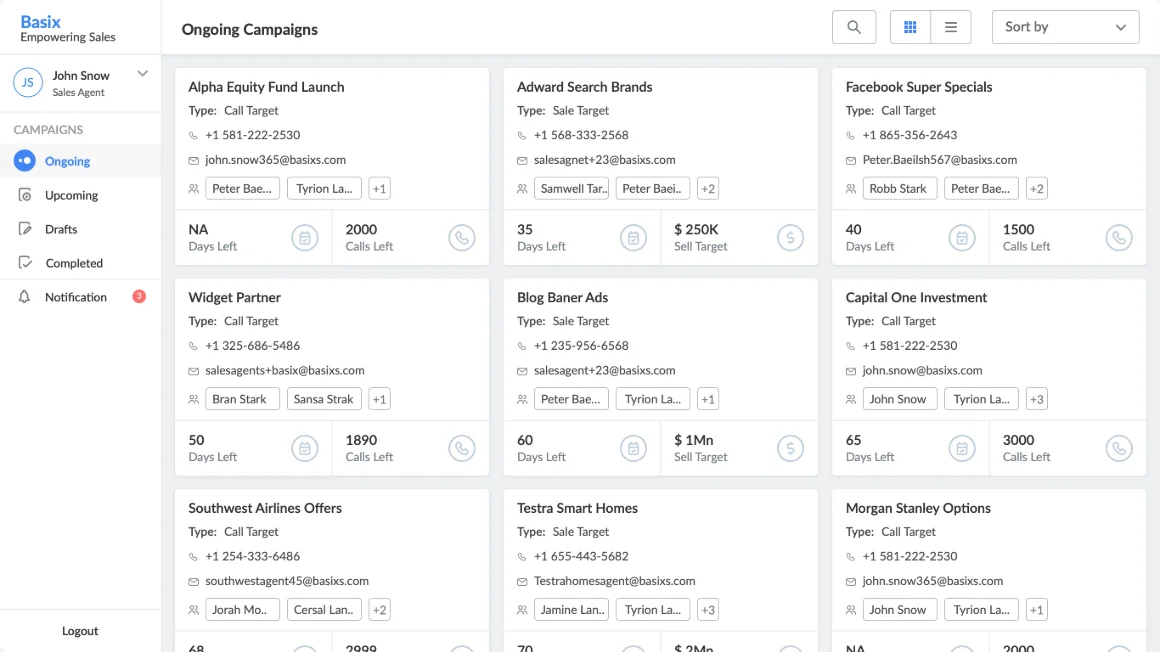Open Capital One Investment campaign
This screenshot has width=1160, height=652.
(x=916, y=297)
